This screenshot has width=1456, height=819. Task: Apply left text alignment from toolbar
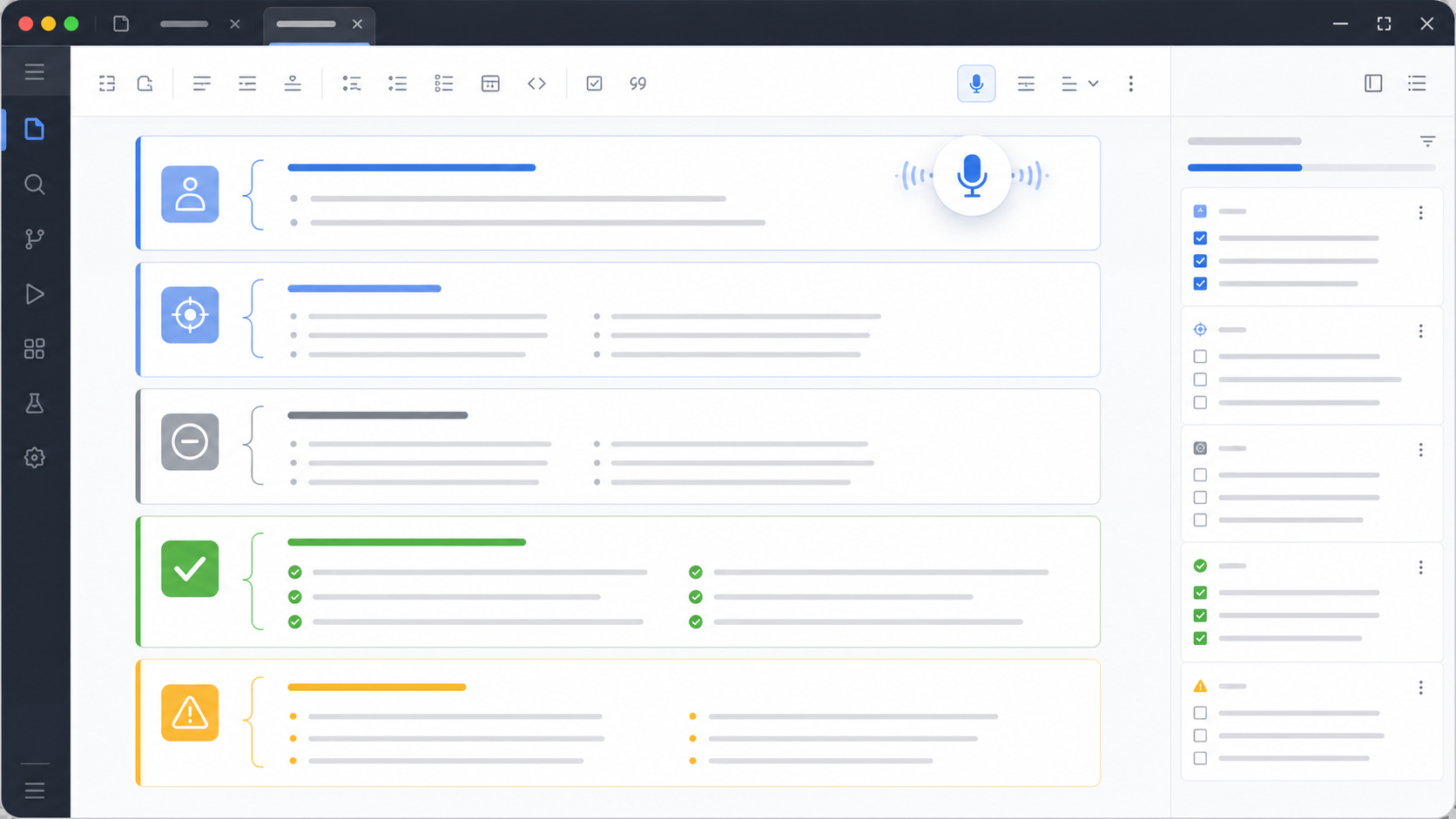pyautogui.click(x=202, y=84)
